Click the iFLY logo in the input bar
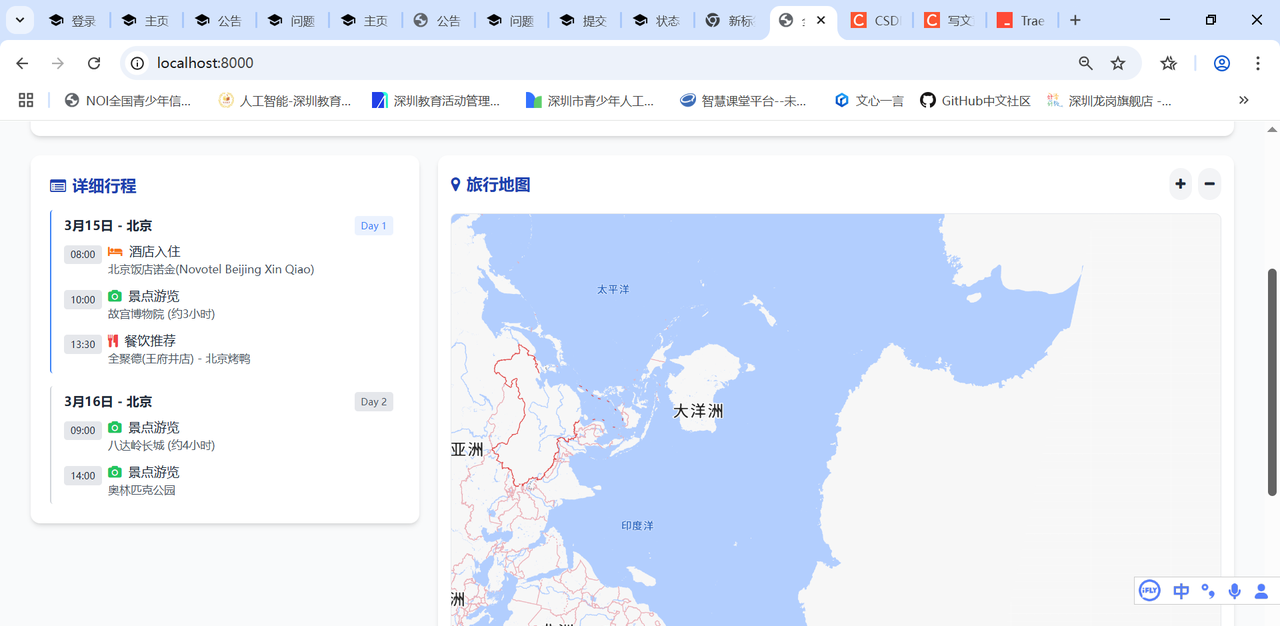This screenshot has height=626, width=1280. (1149, 590)
